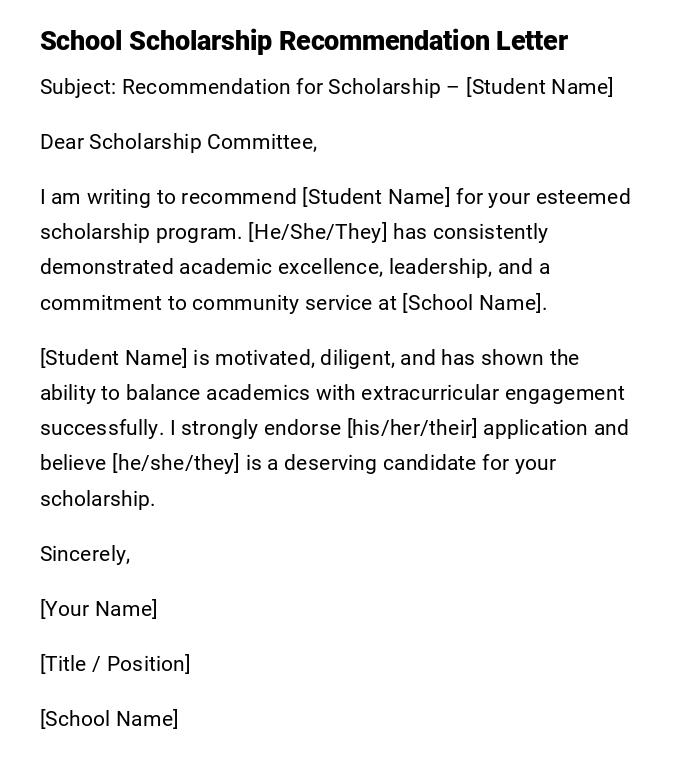Click the [School Name] placeholder under the signature
Screen dimensions: 700x782
[x=109, y=719]
